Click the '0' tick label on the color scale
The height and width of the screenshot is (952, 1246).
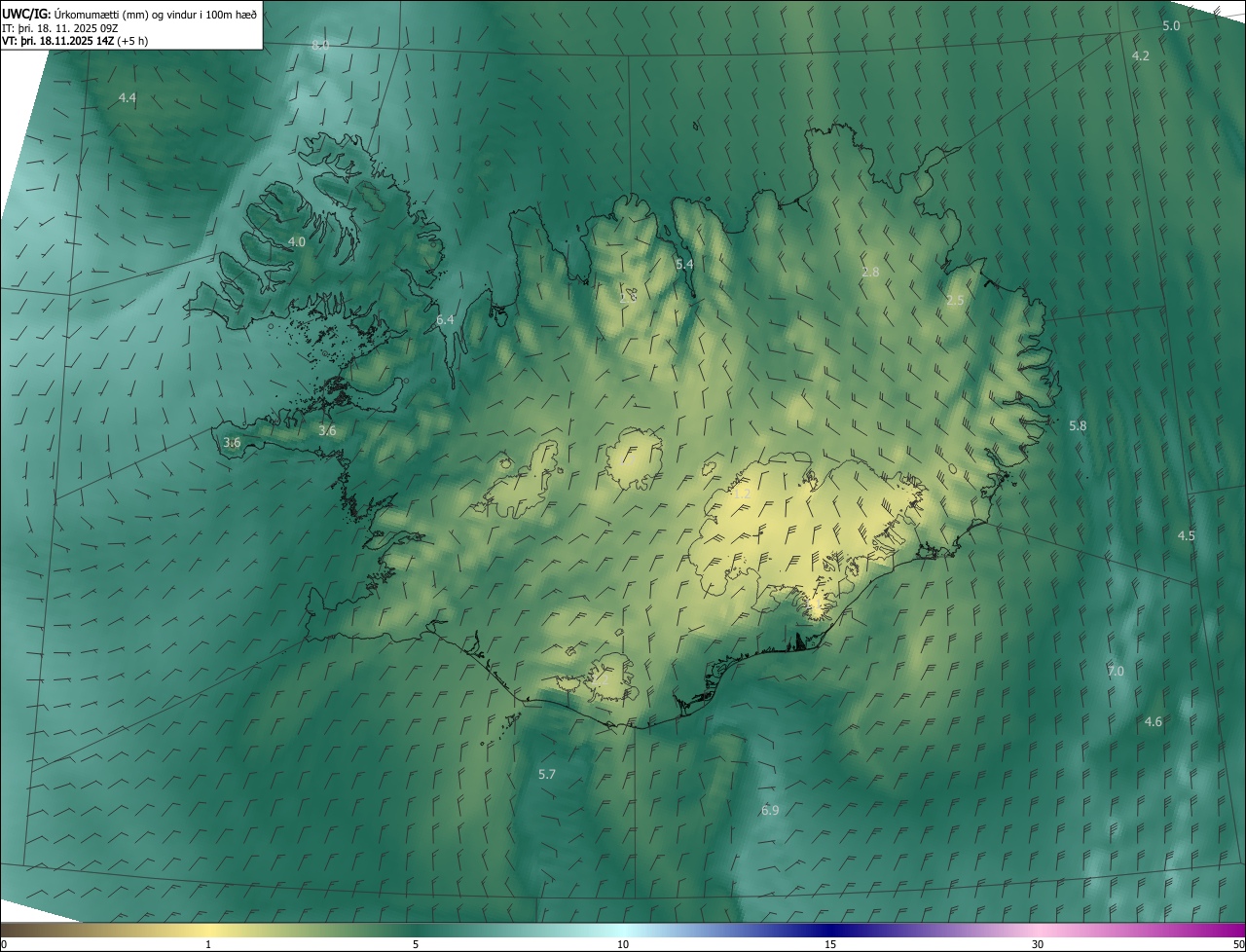(4, 945)
